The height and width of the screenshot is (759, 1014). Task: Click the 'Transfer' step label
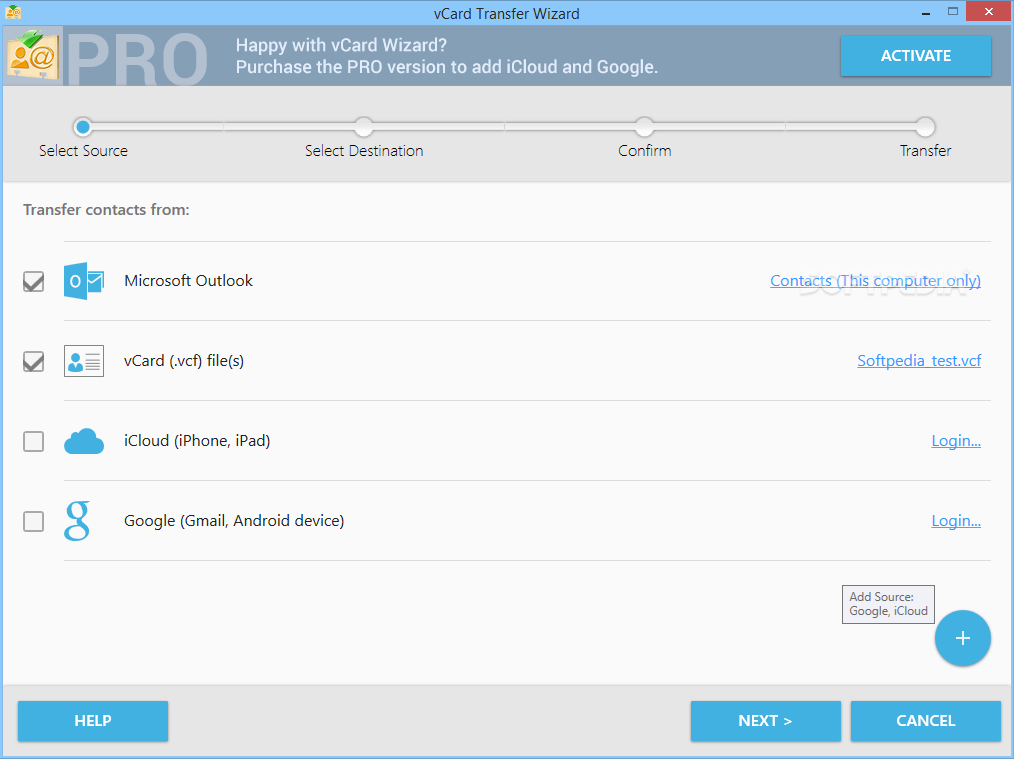pos(925,151)
